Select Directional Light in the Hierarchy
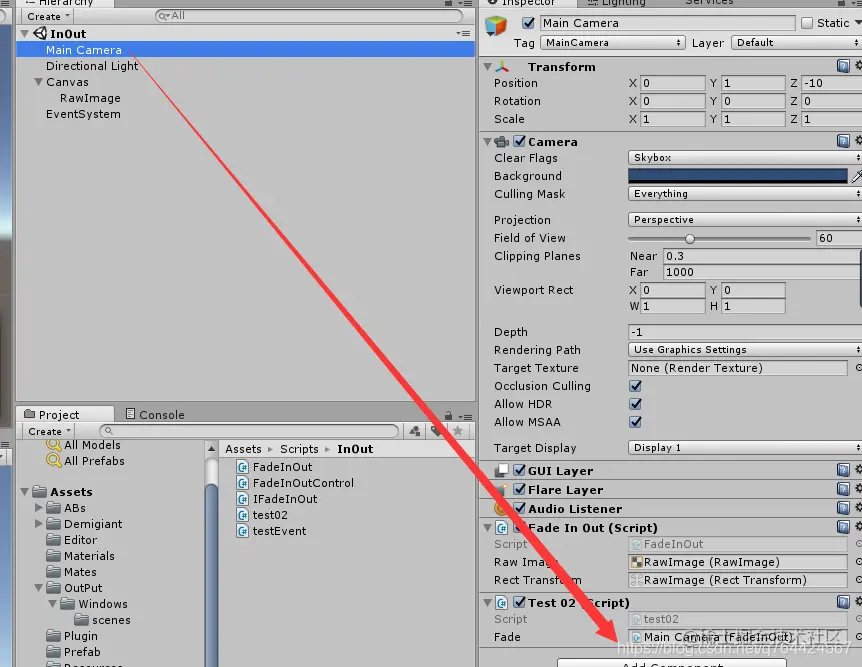862x667 pixels. pos(92,66)
